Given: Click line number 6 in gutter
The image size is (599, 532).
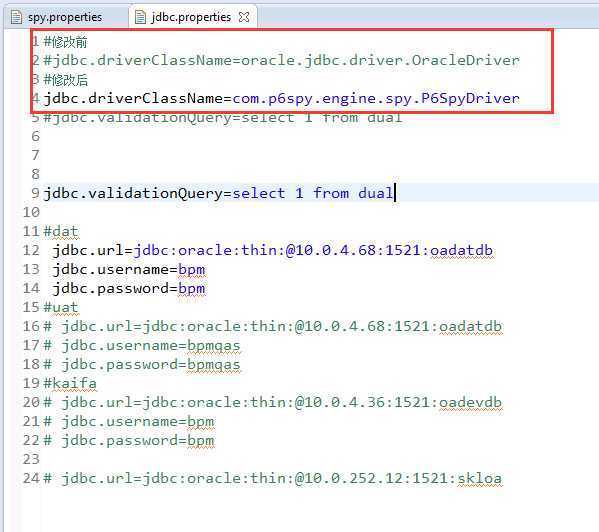Looking at the screenshot, I should pos(35,136).
